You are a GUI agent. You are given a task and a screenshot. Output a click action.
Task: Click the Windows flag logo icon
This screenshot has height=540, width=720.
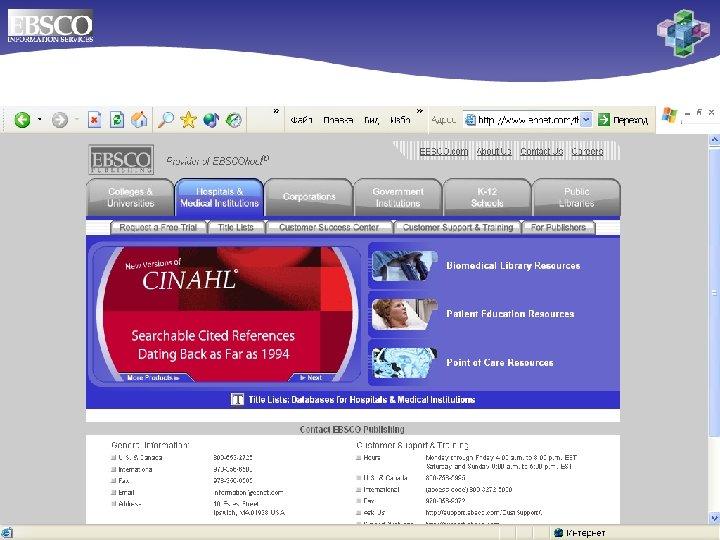click(x=669, y=115)
